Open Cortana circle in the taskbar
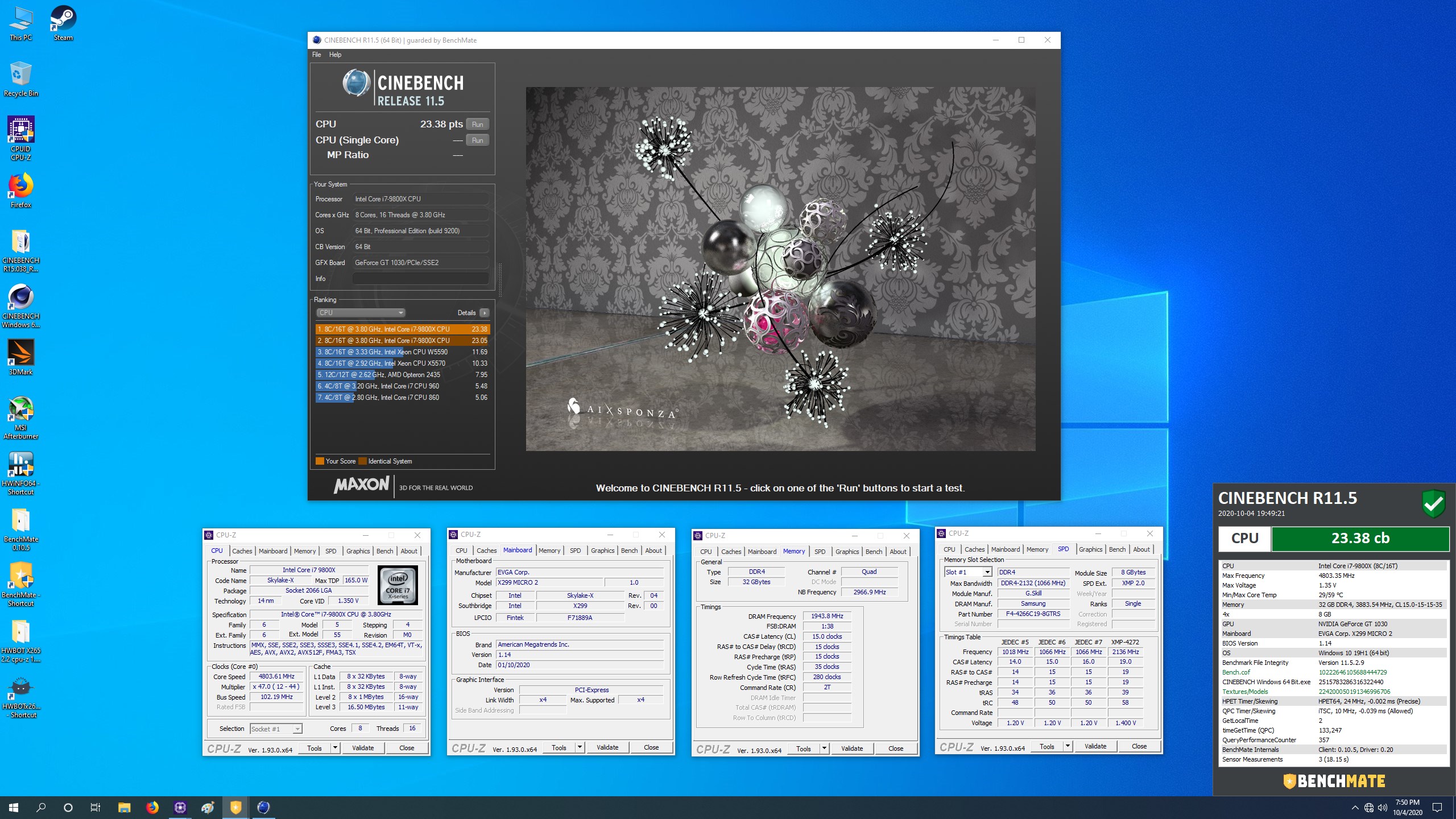Screen dimensions: 1456x819 (68, 808)
